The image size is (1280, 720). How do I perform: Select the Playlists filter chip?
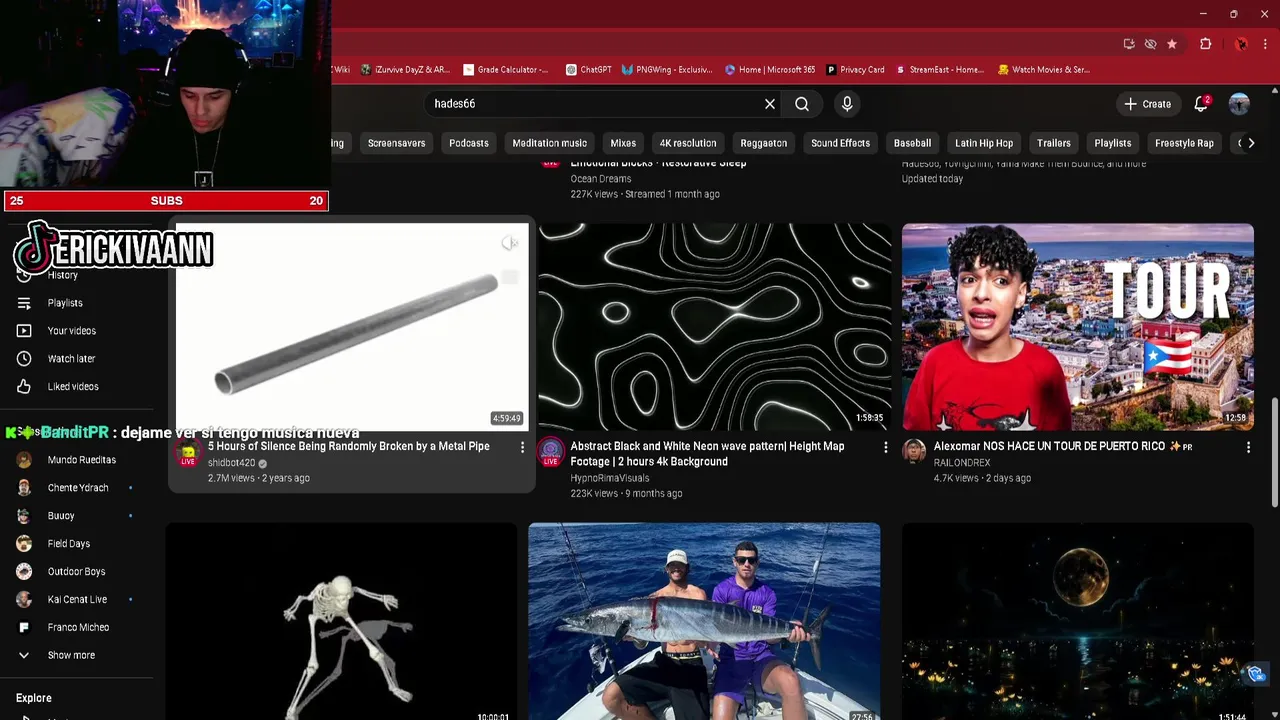tap(1113, 143)
